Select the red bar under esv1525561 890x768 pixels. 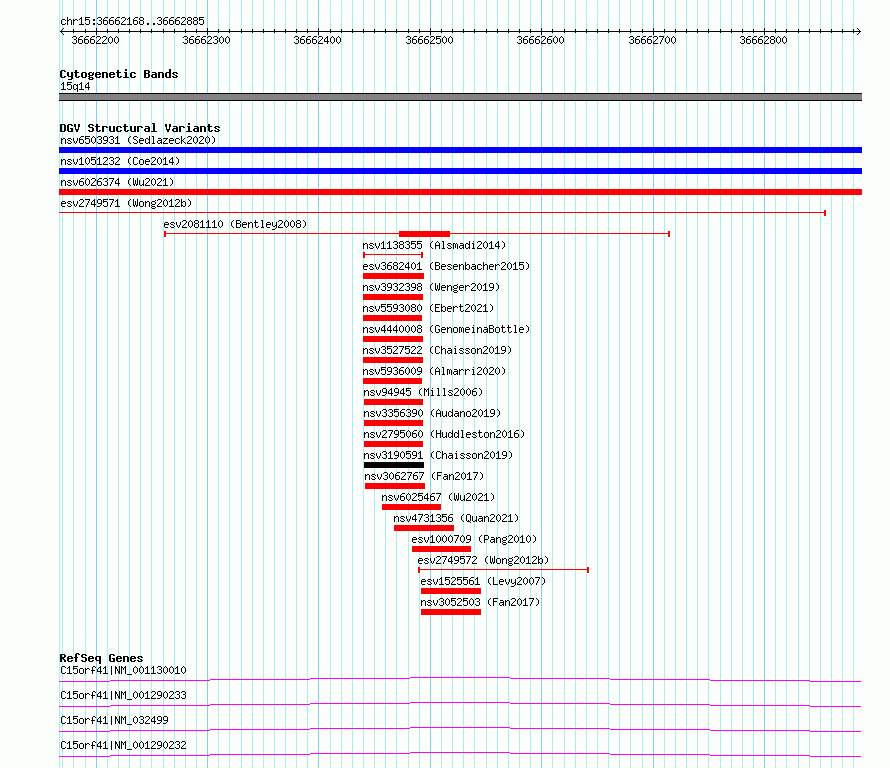451,591
